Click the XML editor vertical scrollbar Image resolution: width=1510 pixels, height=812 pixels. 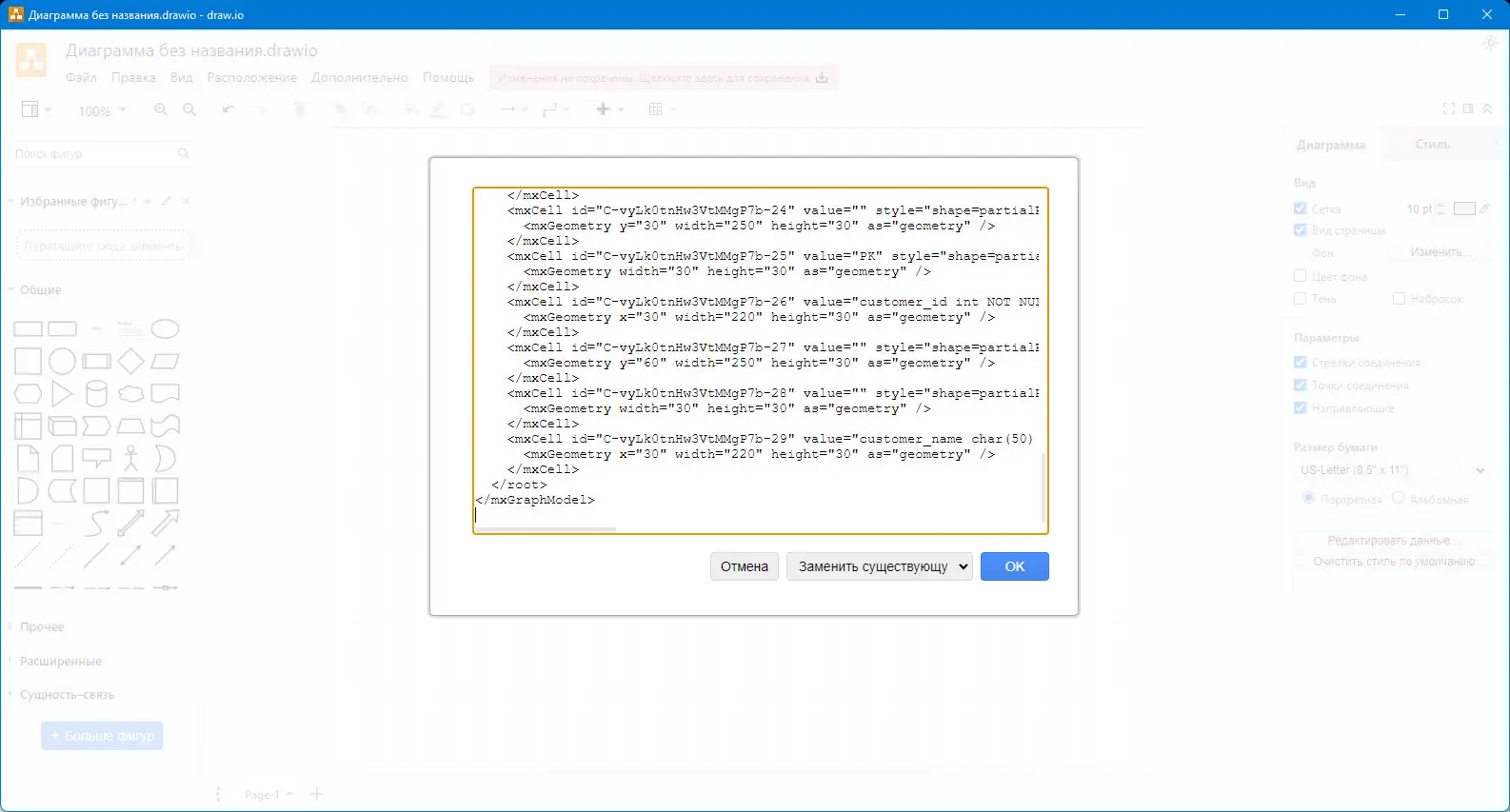click(x=1043, y=485)
